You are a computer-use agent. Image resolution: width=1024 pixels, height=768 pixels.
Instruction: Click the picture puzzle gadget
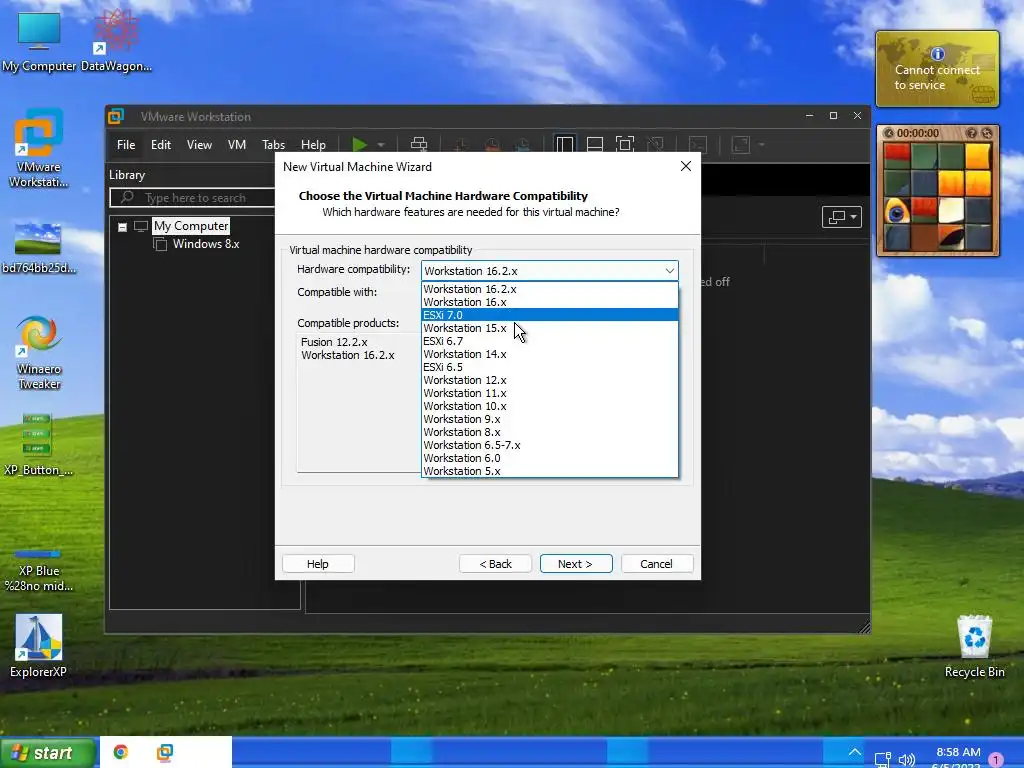pyautogui.click(x=938, y=191)
